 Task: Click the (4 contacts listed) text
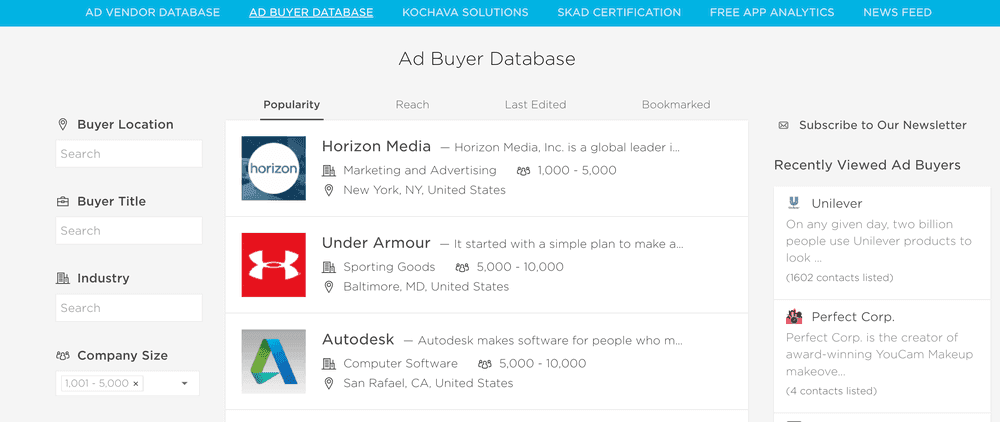tap(831, 391)
